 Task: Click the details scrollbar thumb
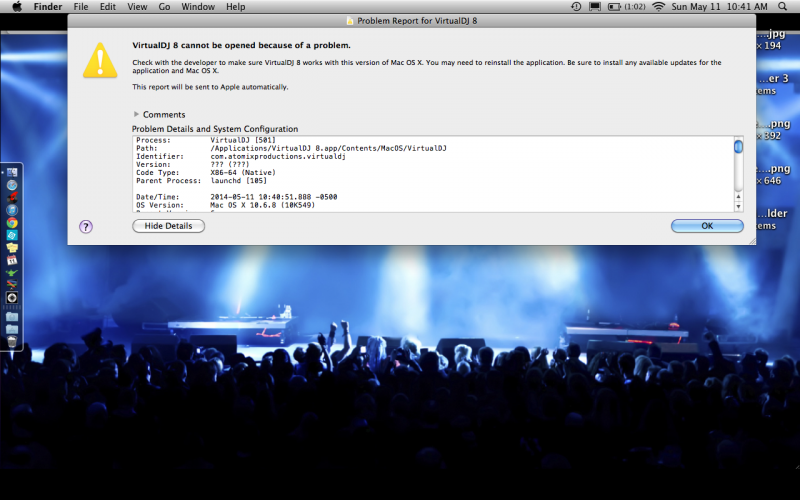738,146
